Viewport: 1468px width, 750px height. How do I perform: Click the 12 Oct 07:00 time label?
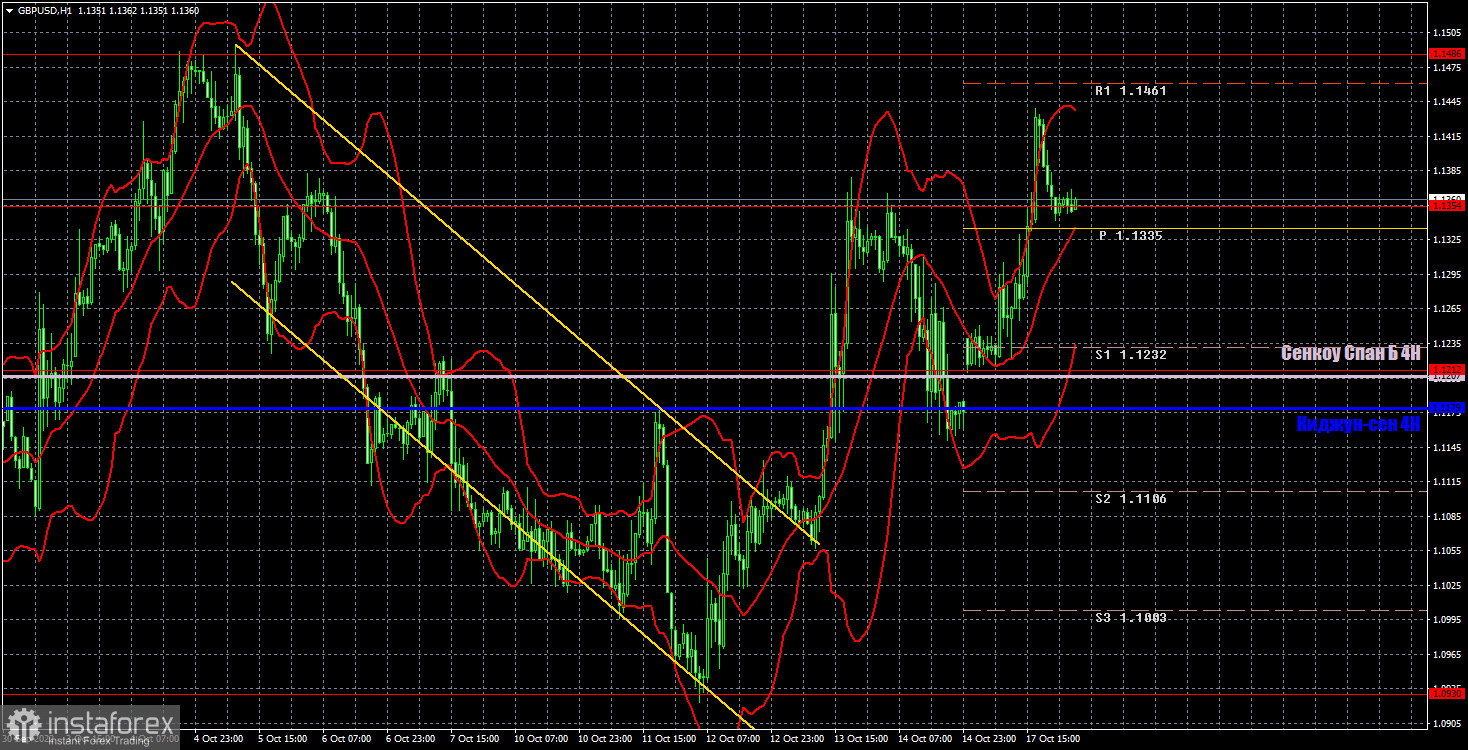coord(733,739)
